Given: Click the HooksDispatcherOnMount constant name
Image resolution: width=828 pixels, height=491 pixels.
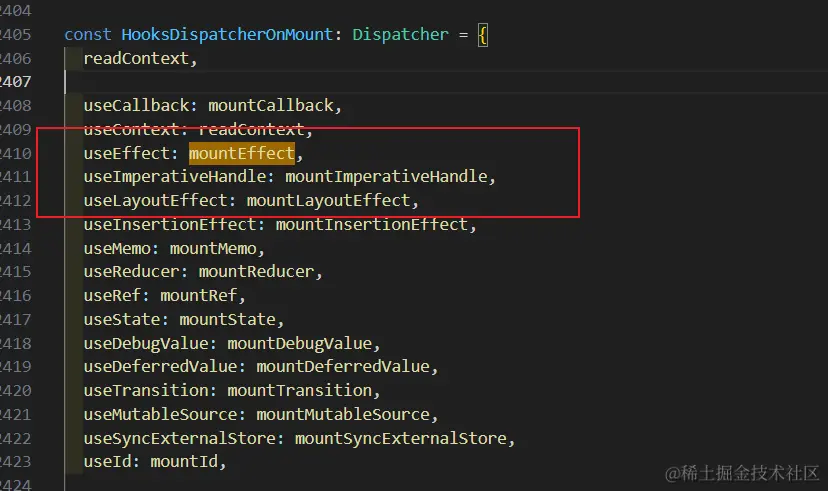Looking at the screenshot, I should pos(227,34).
